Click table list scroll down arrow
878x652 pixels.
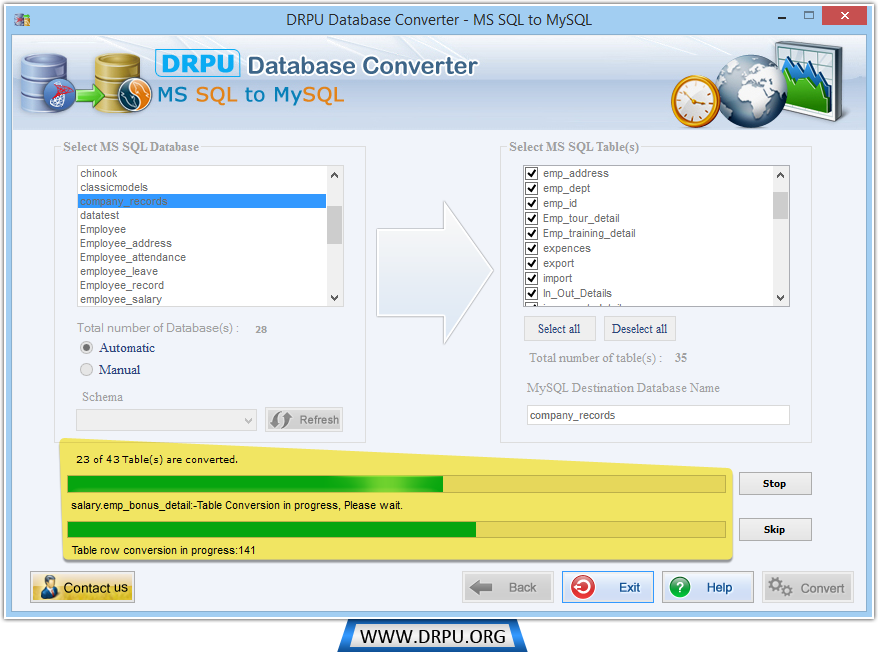tap(781, 298)
